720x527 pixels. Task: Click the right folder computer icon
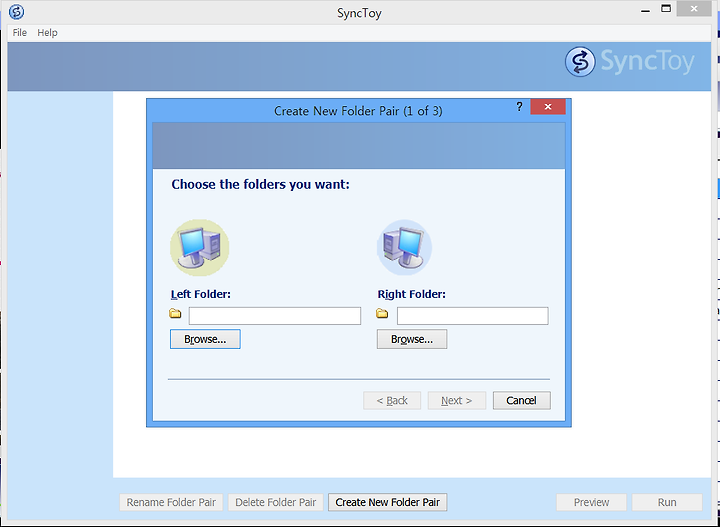coord(405,248)
